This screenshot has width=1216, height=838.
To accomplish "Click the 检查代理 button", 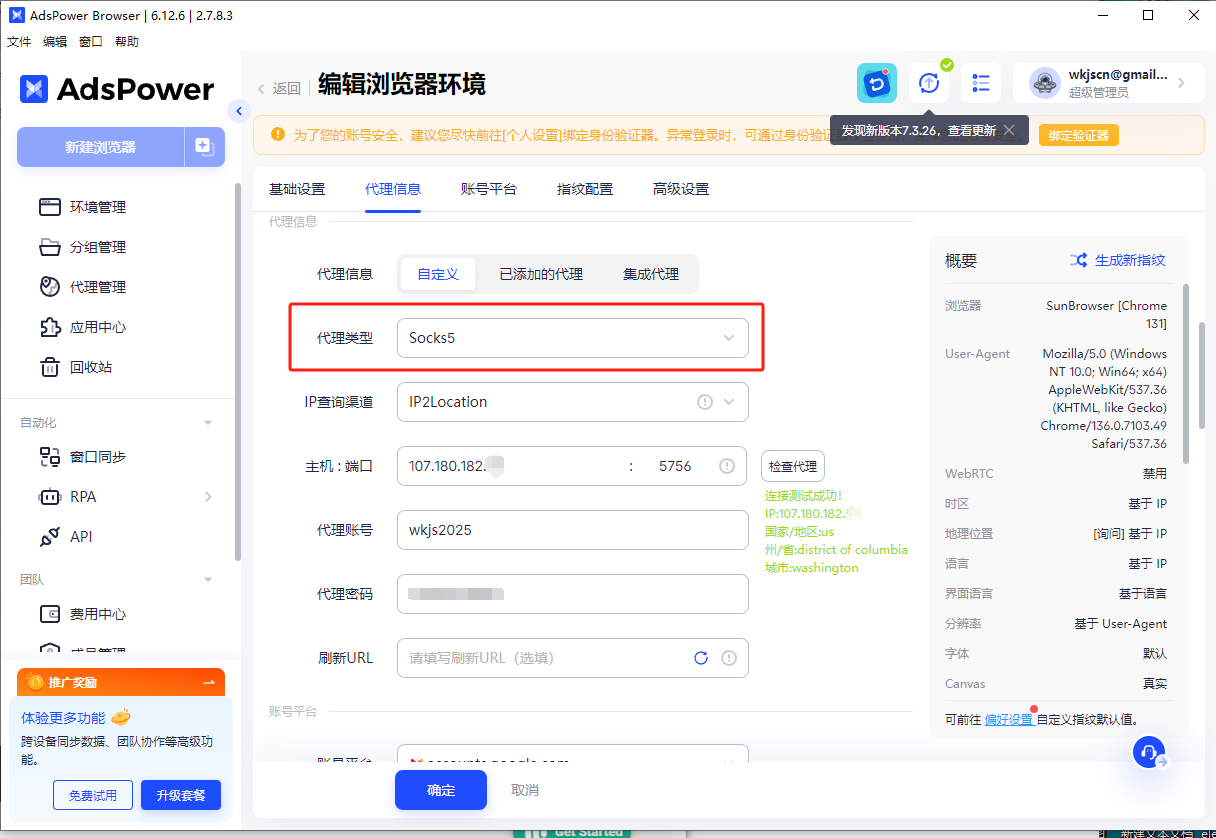I will tap(793, 466).
